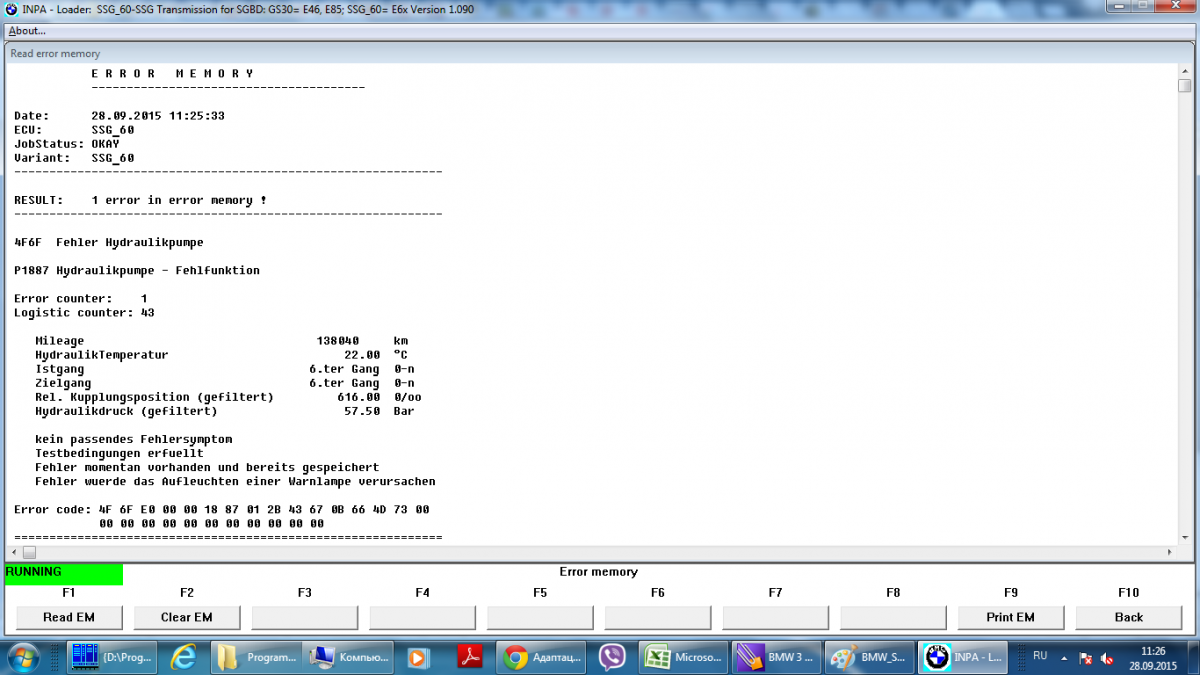Open the Windows Start menu
This screenshot has height=675, width=1200.
pos(25,657)
